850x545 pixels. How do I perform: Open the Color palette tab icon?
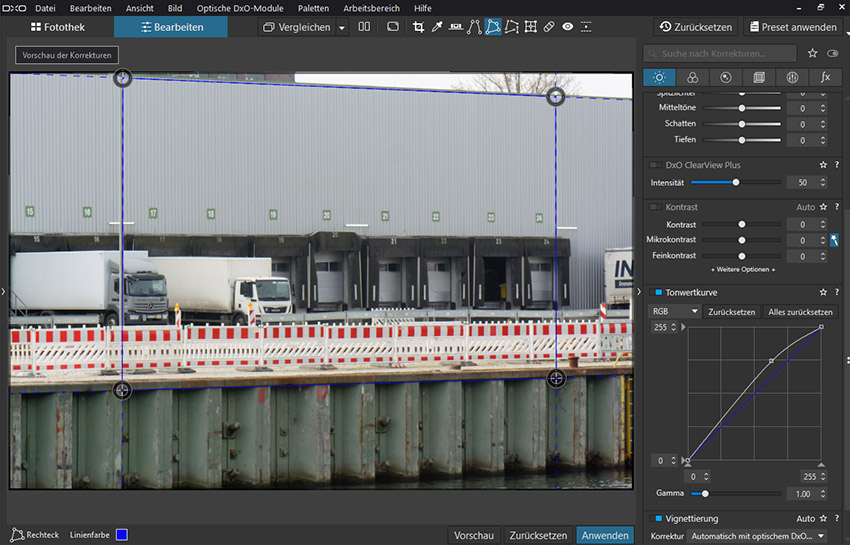(x=692, y=77)
